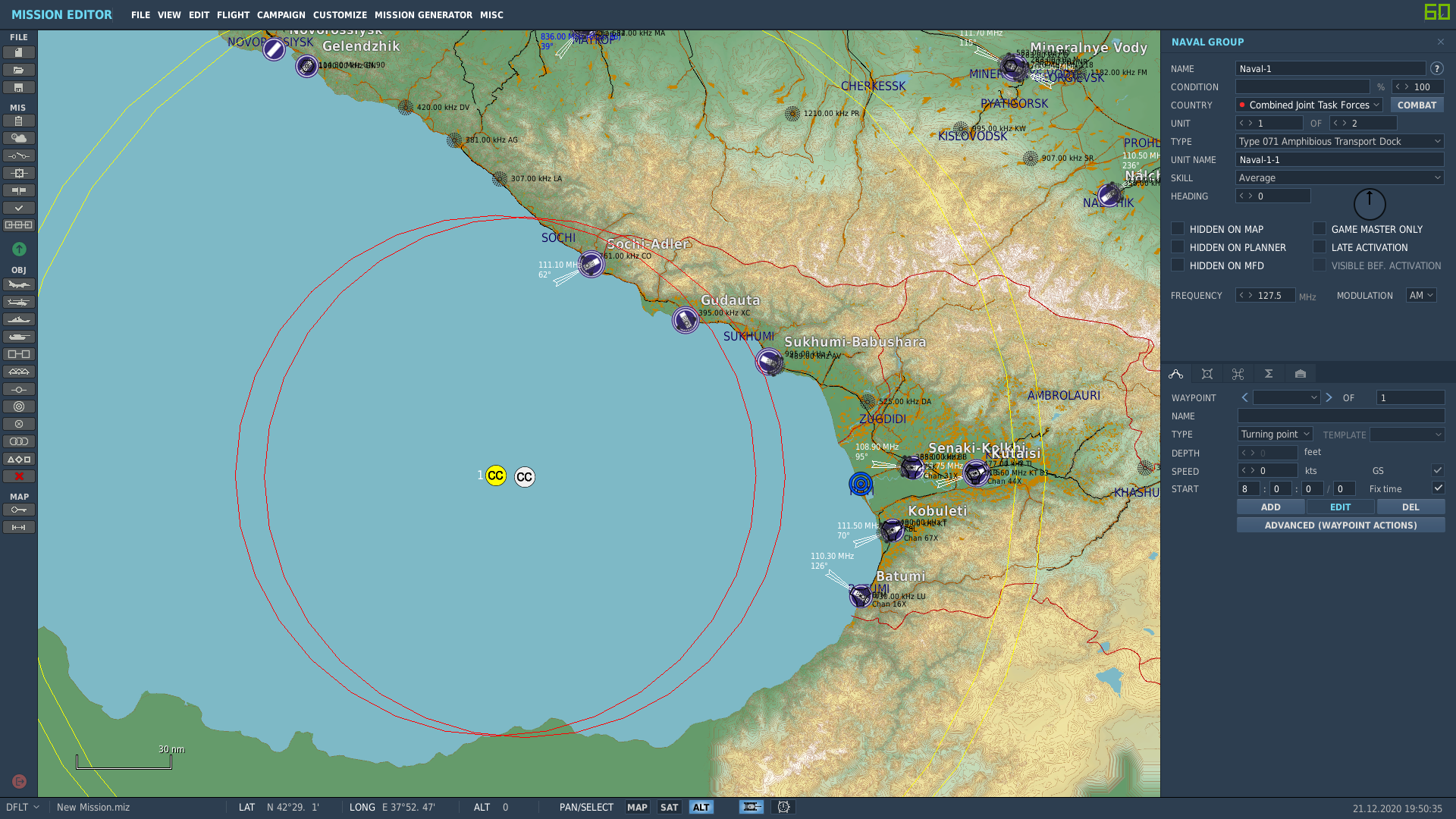This screenshot has height=819, width=1456.
Task: Click the save mission disk icon
Action: coord(19,87)
